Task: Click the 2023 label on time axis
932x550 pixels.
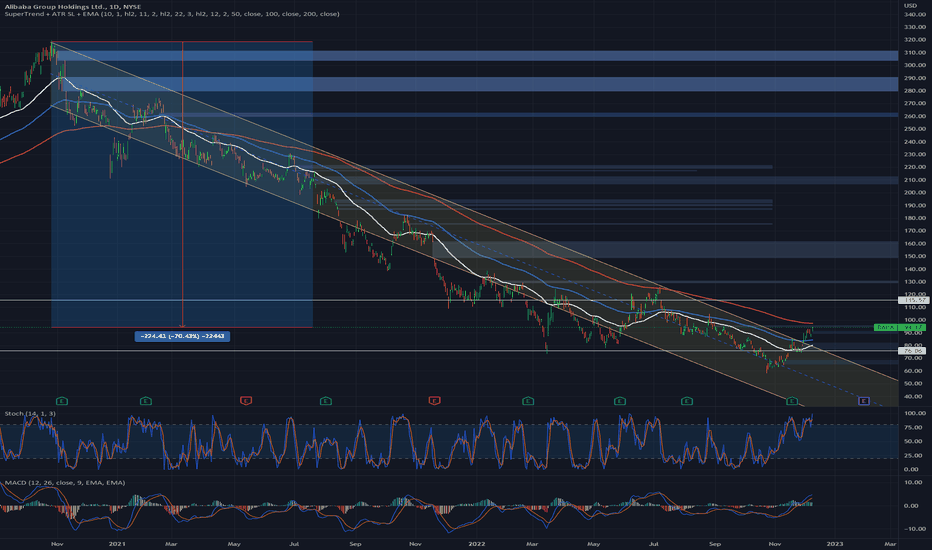Action: pyautogui.click(x=835, y=543)
